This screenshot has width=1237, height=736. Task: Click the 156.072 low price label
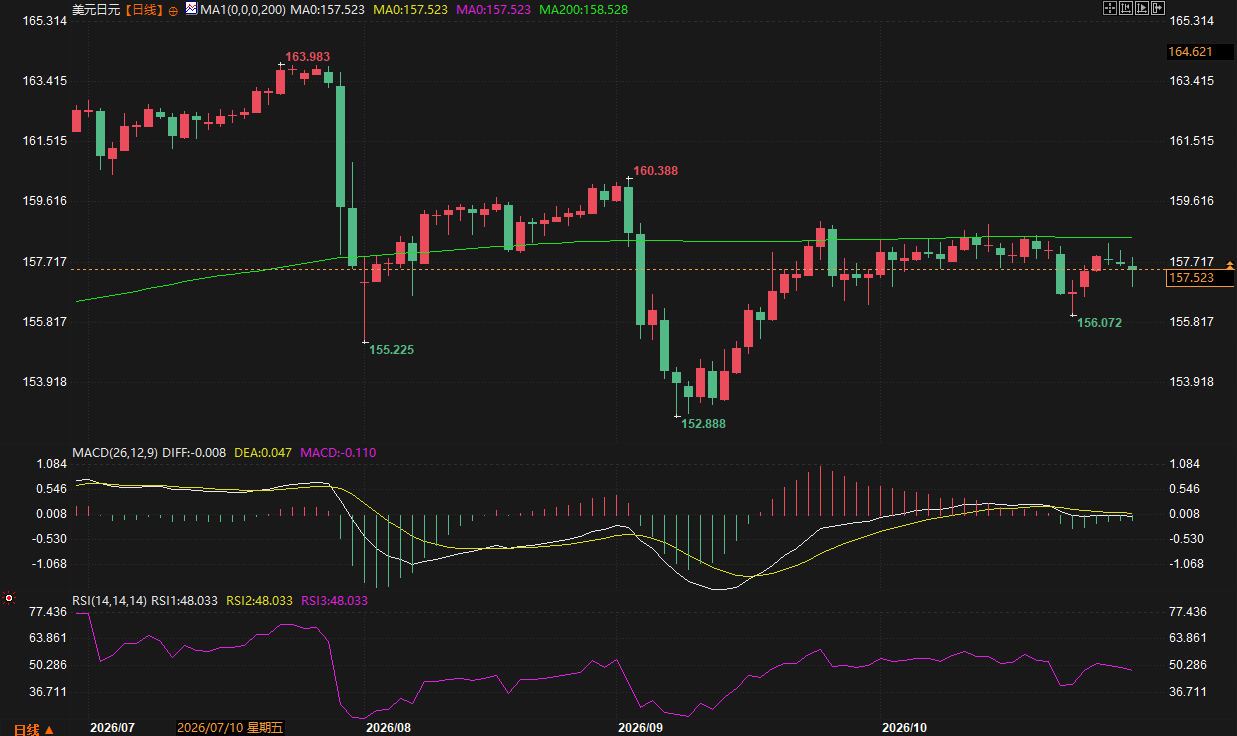click(x=1099, y=323)
